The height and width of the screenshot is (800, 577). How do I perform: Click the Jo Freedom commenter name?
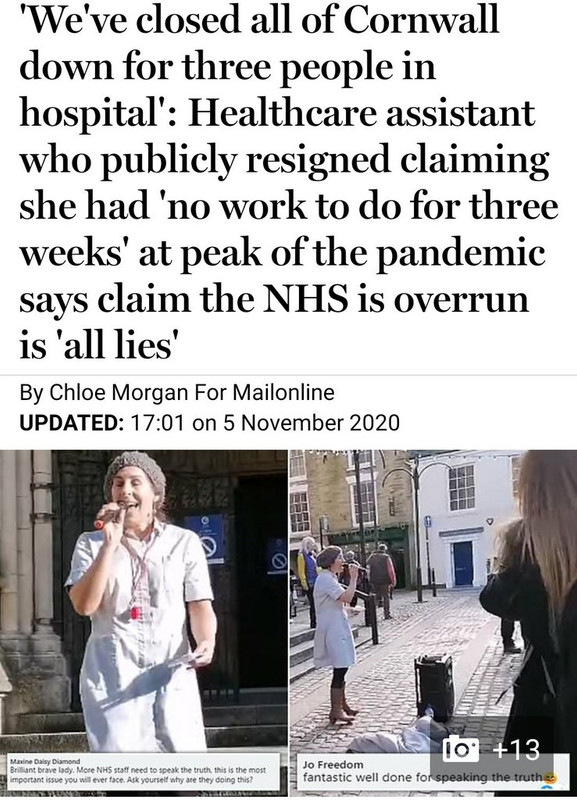333,764
